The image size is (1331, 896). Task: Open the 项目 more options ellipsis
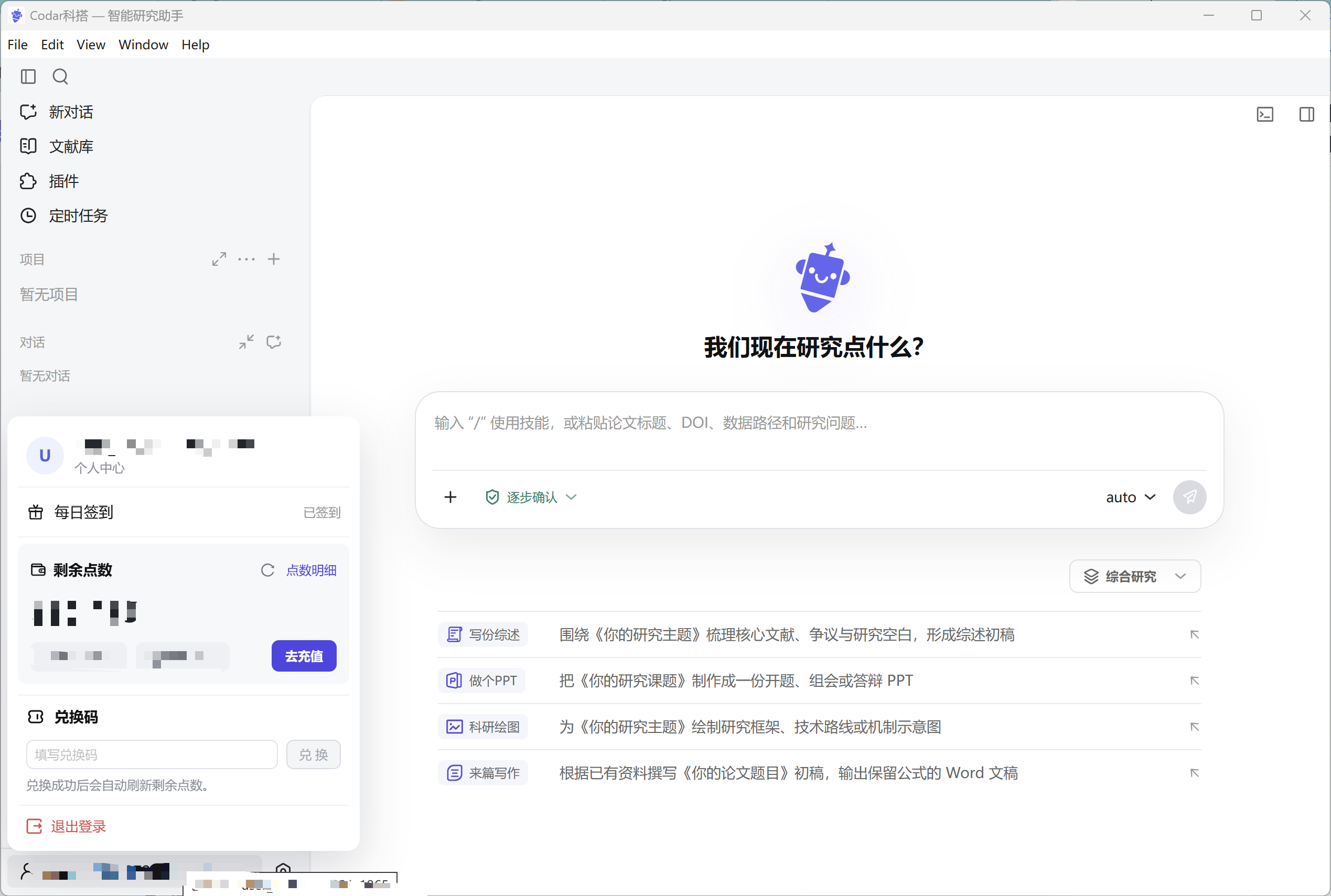246,260
